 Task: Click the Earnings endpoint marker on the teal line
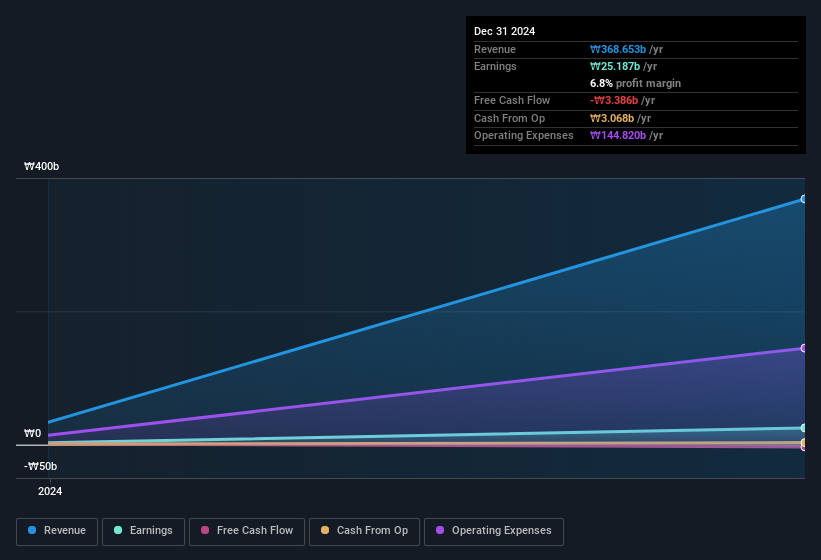pyautogui.click(x=803, y=428)
